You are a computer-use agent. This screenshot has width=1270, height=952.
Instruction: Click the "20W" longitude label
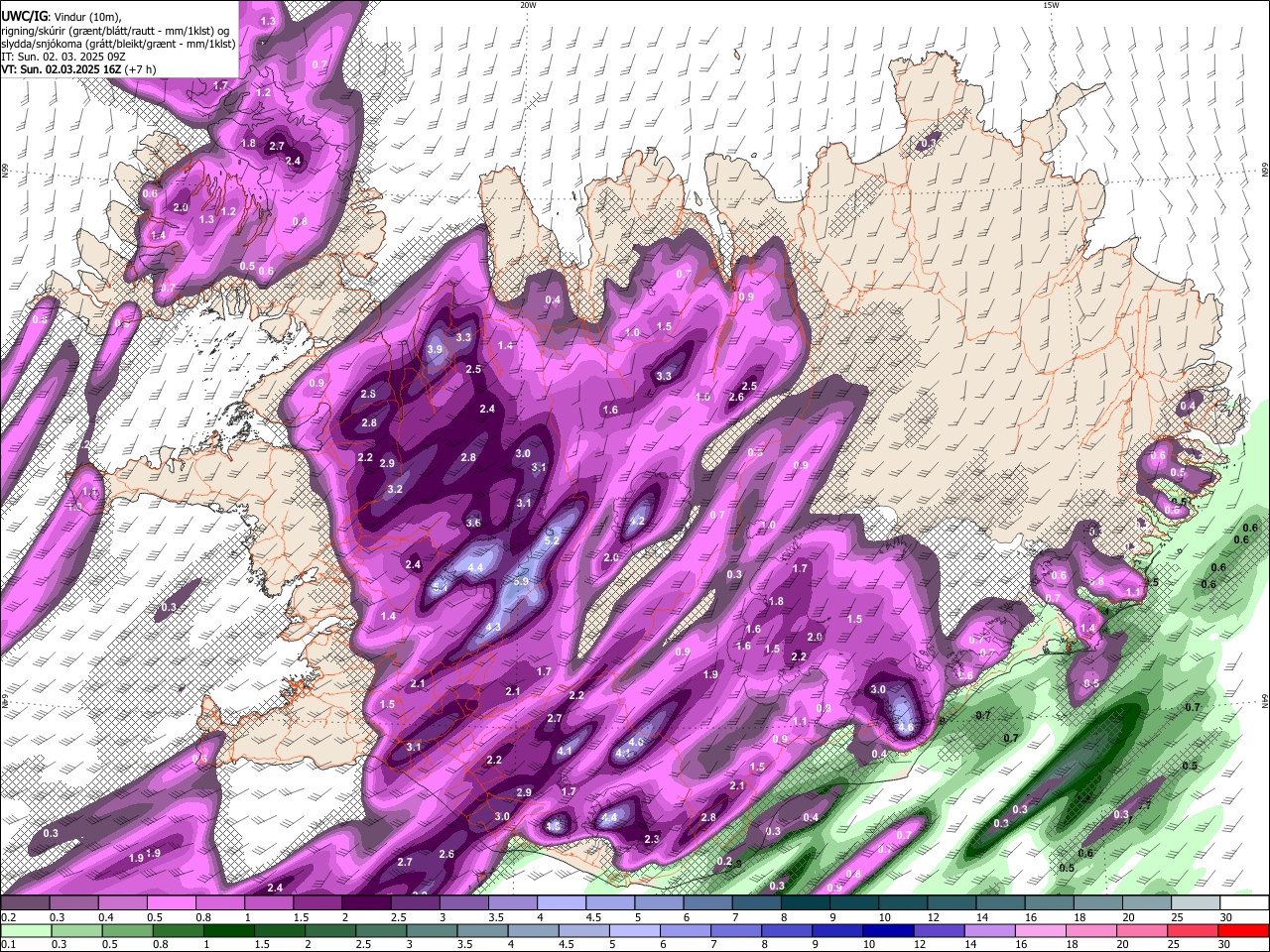(528, 5)
